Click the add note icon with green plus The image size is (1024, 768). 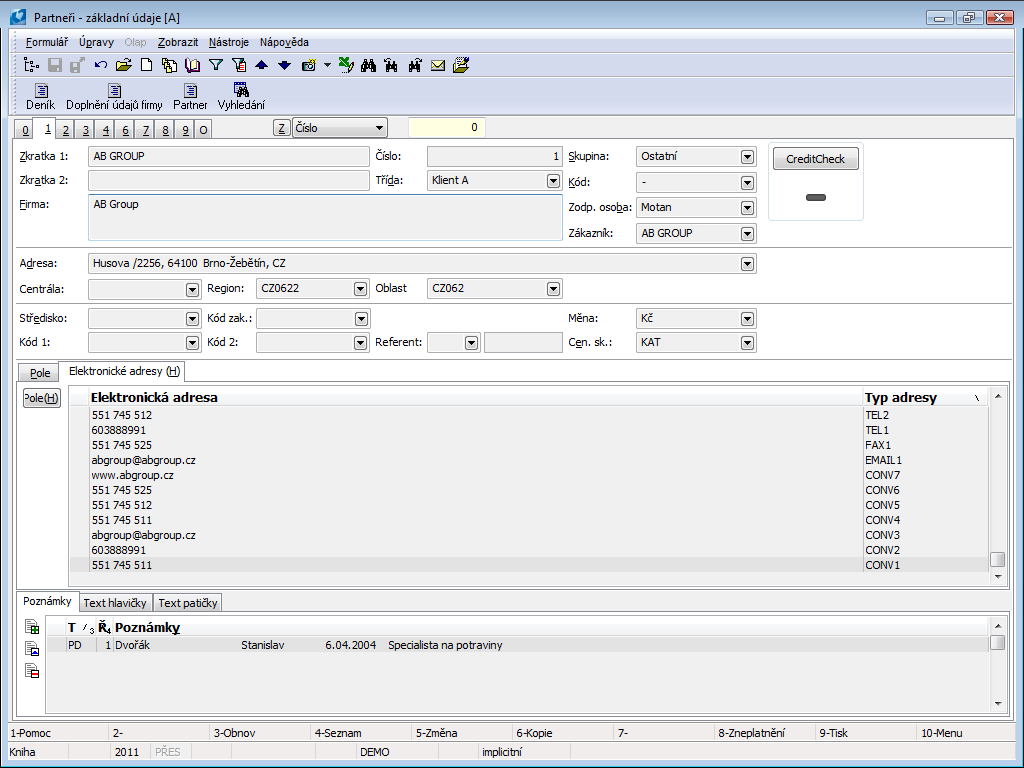point(32,628)
